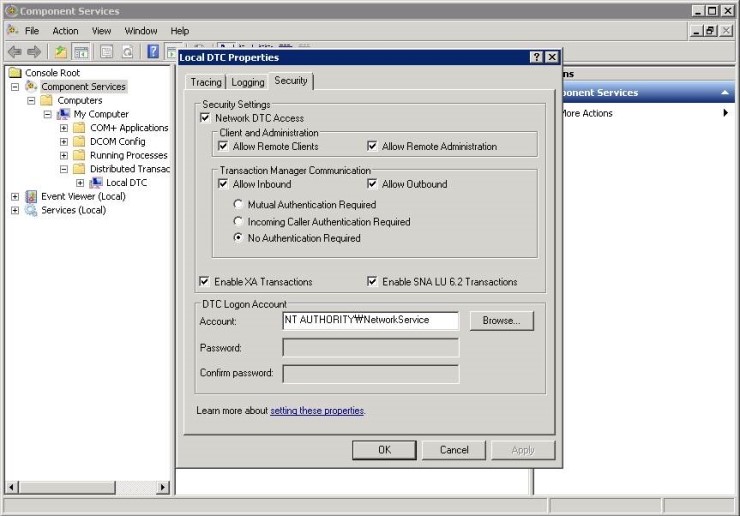The height and width of the screenshot is (516, 740).
Task: Click the My Computer icon in the tree
Action: click(x=63, y=114)
